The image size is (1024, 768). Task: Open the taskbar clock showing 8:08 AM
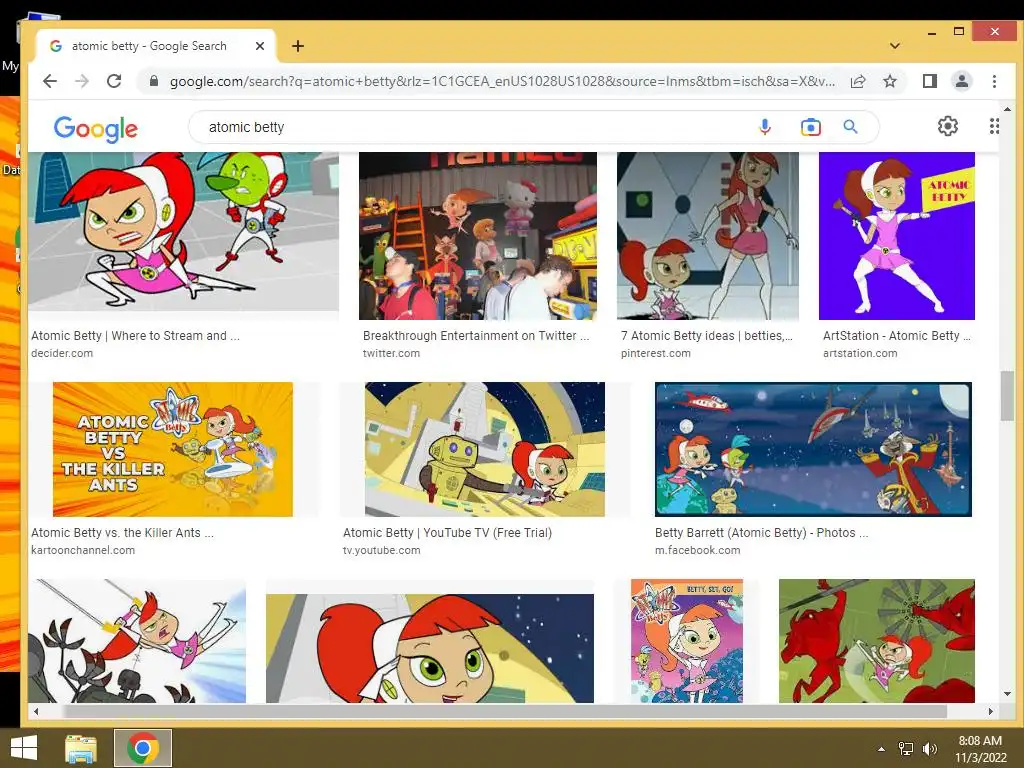[980, 749]
